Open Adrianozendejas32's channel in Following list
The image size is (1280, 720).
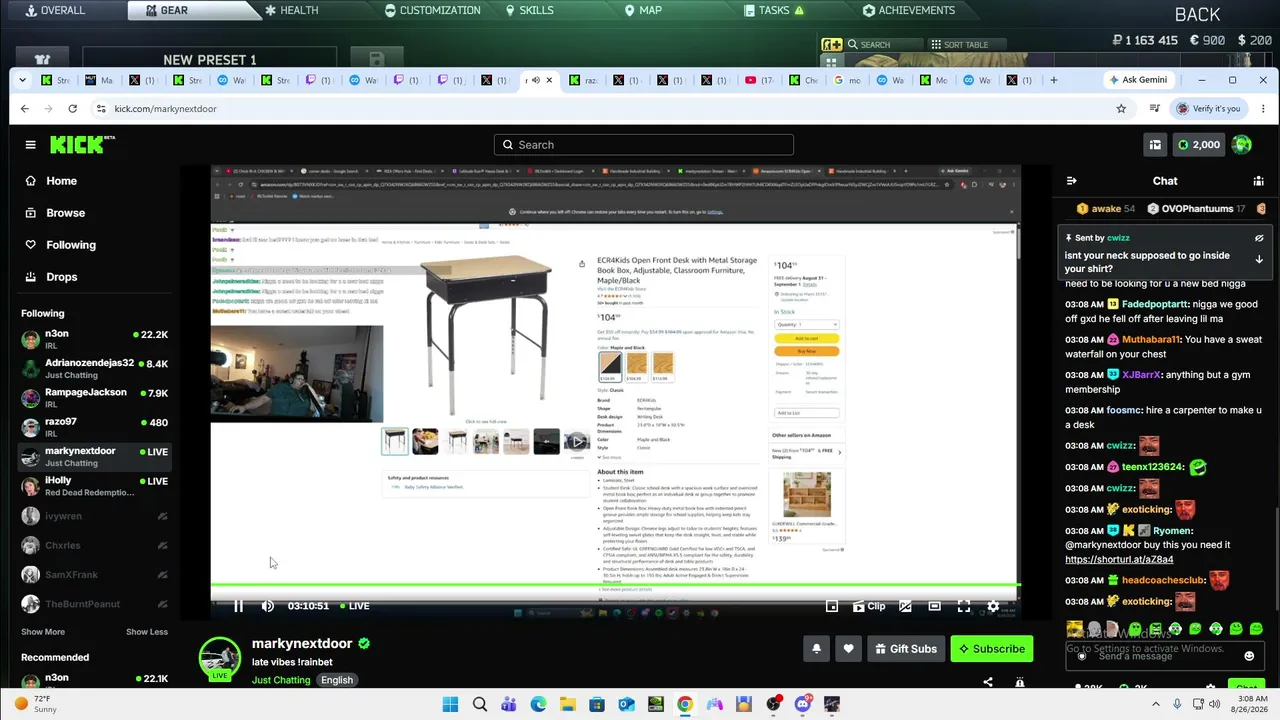94,369
